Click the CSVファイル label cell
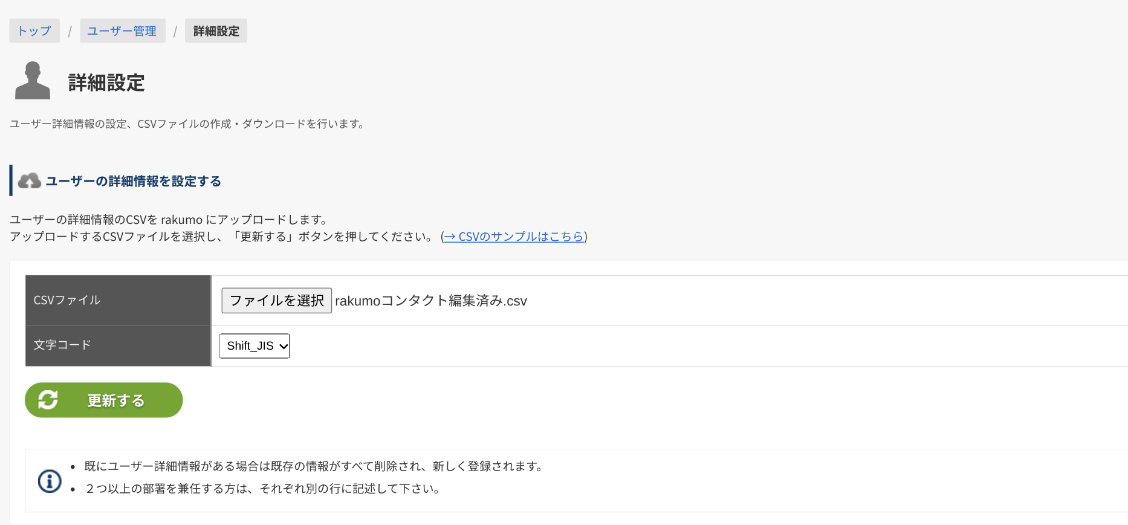Screen dimensions: 1128x525 click(118, 300)
